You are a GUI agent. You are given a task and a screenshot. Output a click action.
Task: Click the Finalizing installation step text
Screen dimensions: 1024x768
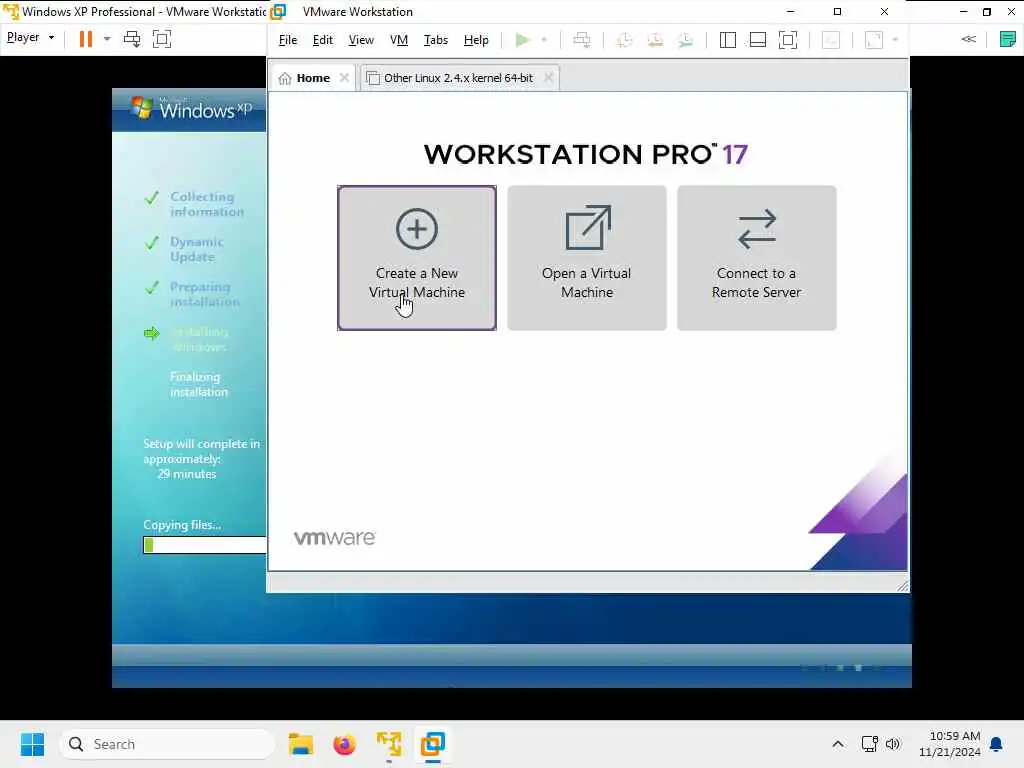coord(199,385)
